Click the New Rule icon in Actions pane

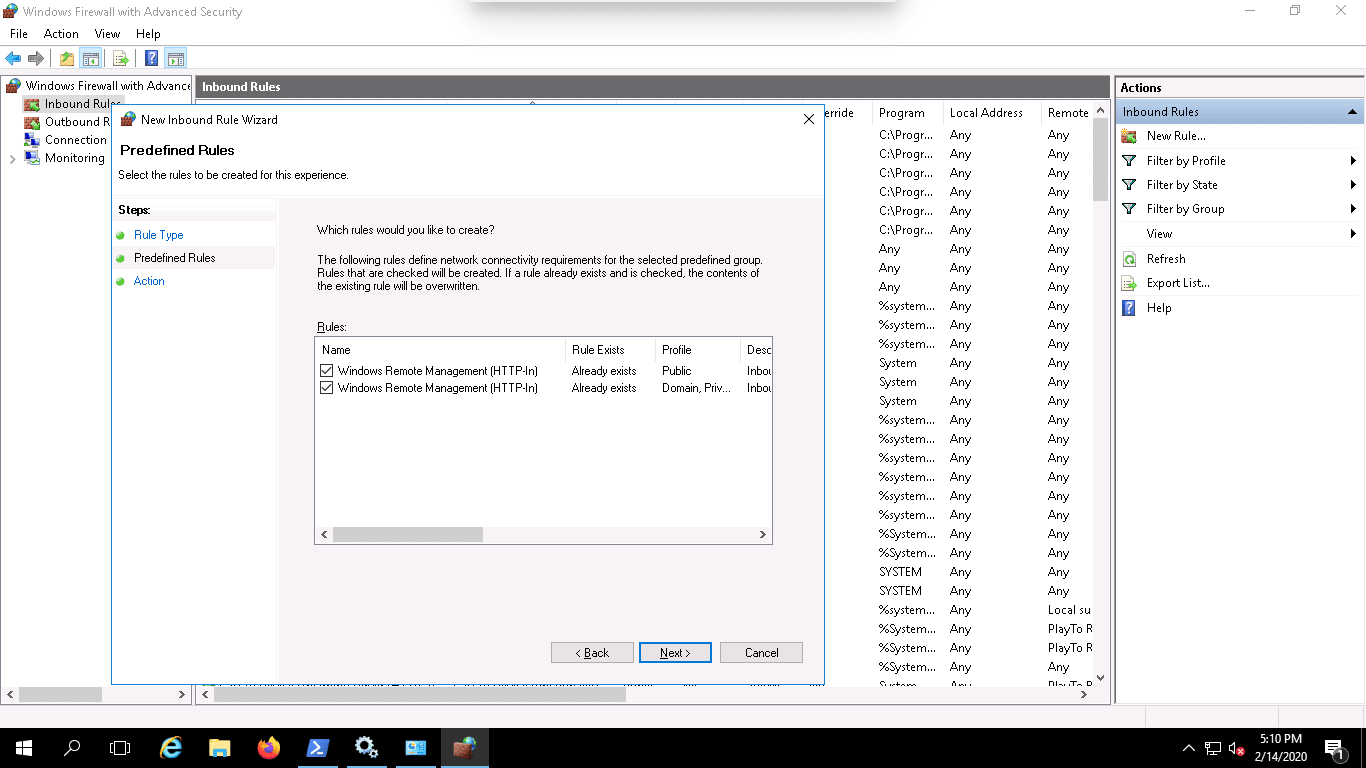pos(1129,136)
